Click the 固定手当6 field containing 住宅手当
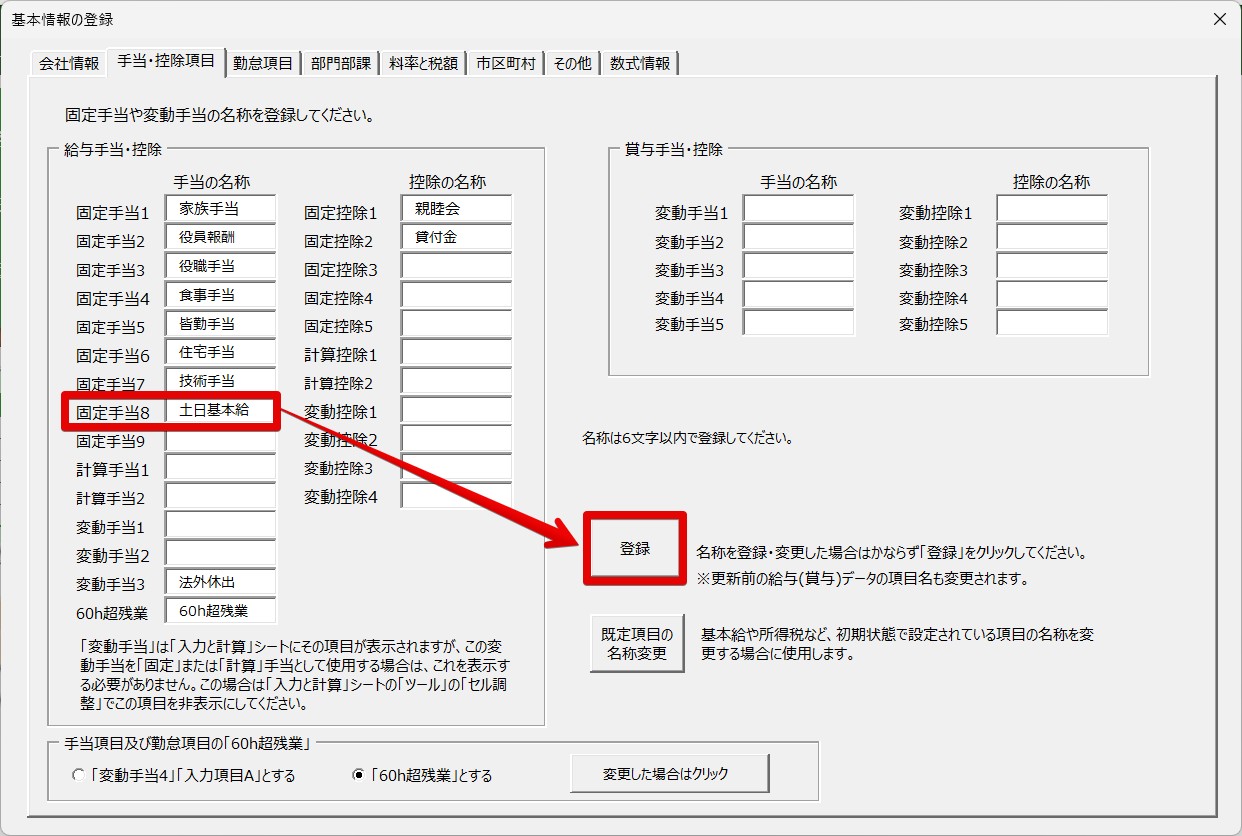 (221, 353)
